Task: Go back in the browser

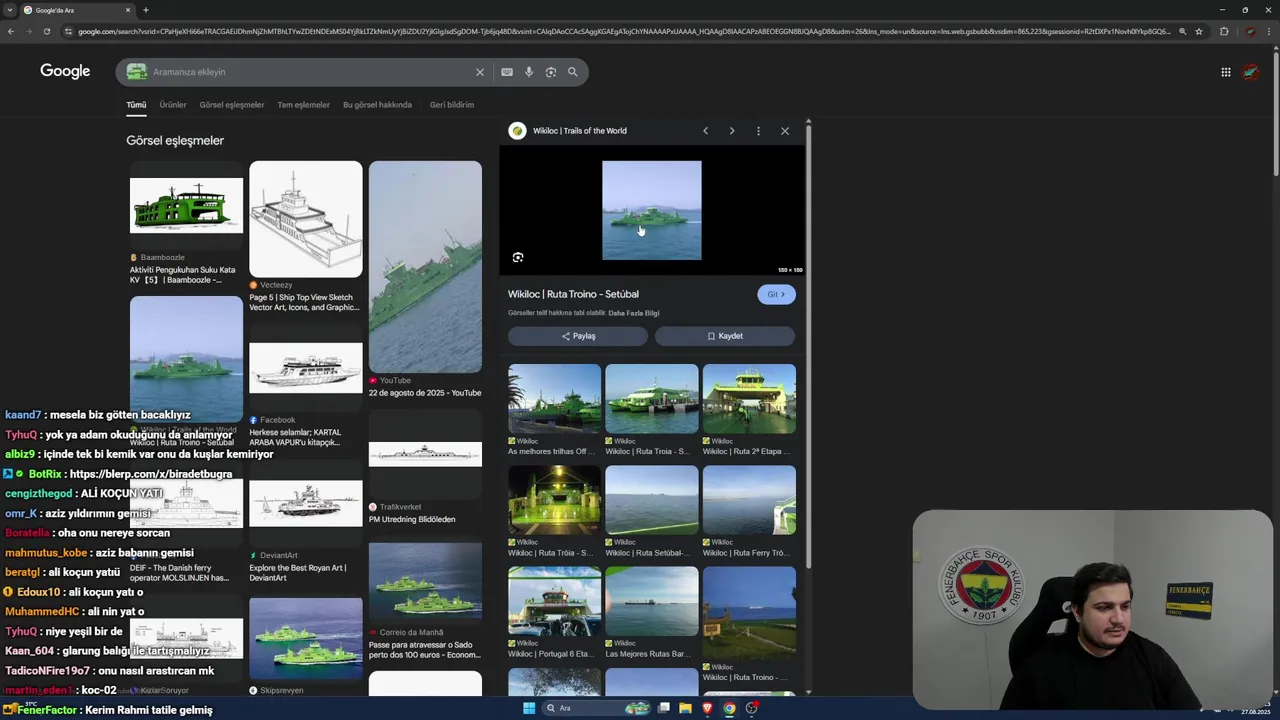Action: coord(10,31)
